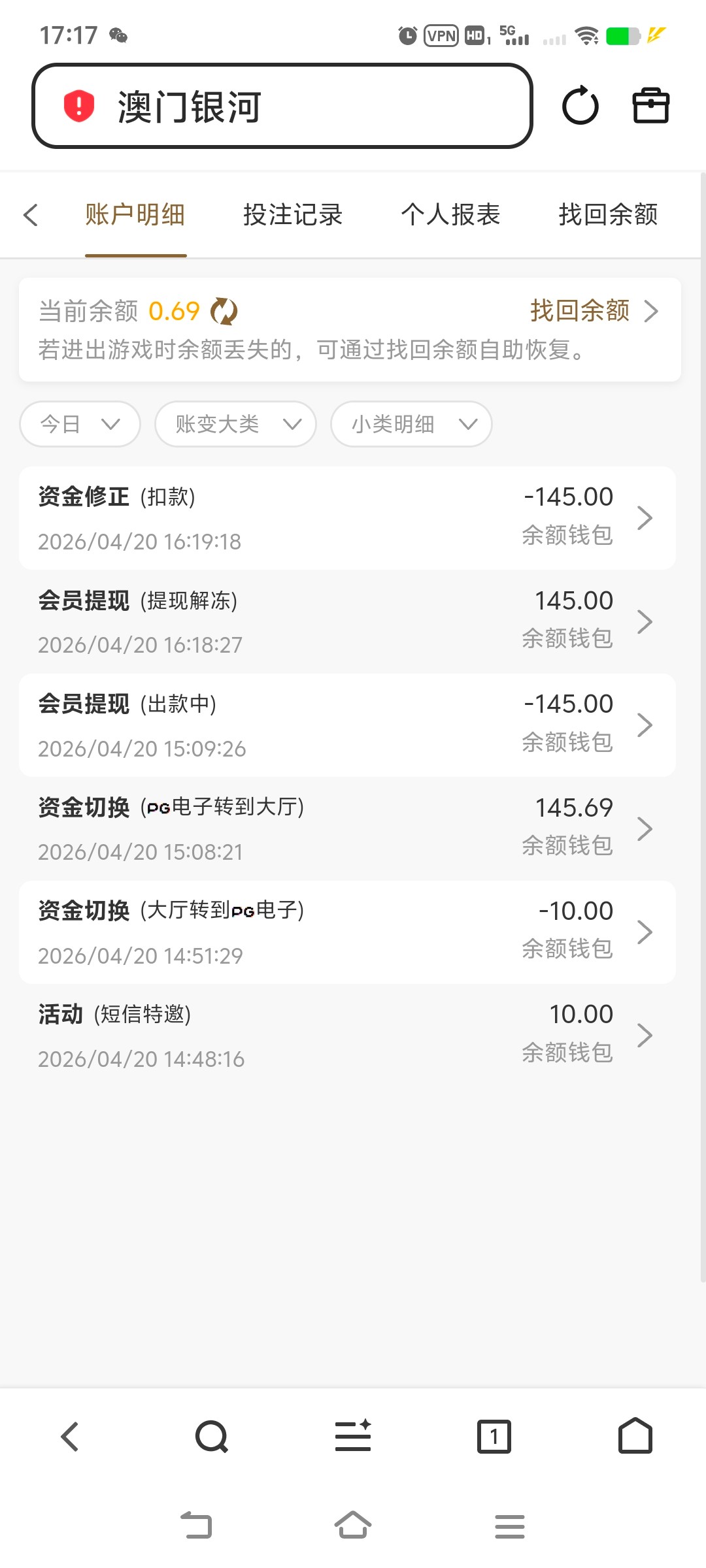Reload the page with the refresh icon
Viewport: 706px width, 1568px height.
click(580, 106)
